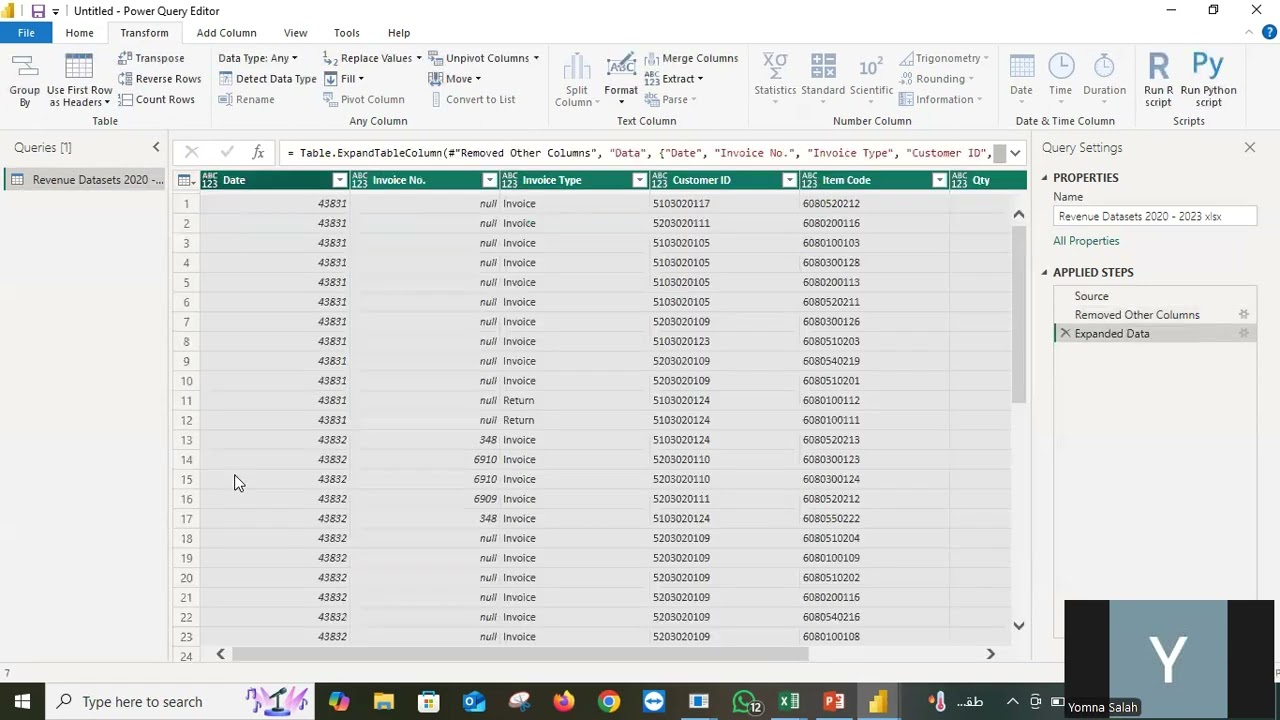Open Date column filter dropdown
This screenshot has height=720, width=1280.
point(339,180)
